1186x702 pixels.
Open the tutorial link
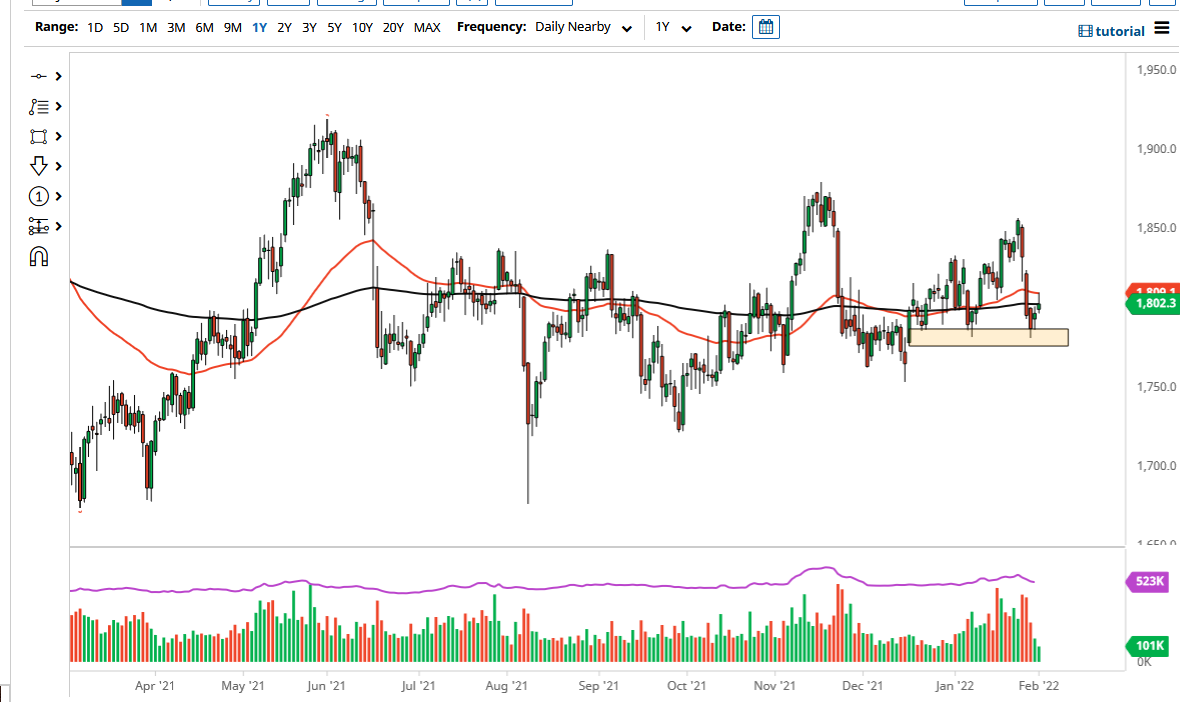pyautogui.click(x=1119, y=31)
